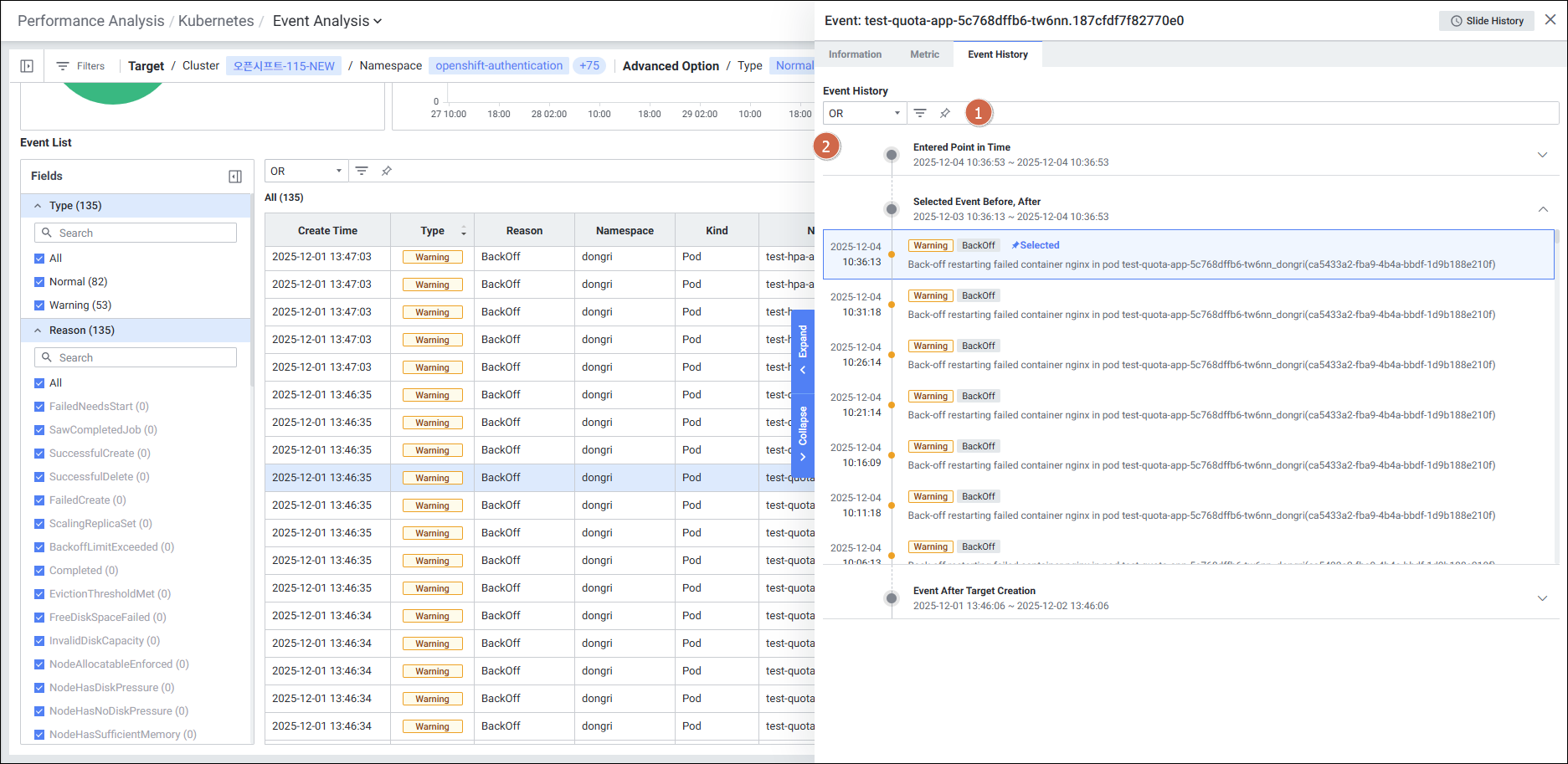Open the OR dropdown in Event History

tap(864, 113)
